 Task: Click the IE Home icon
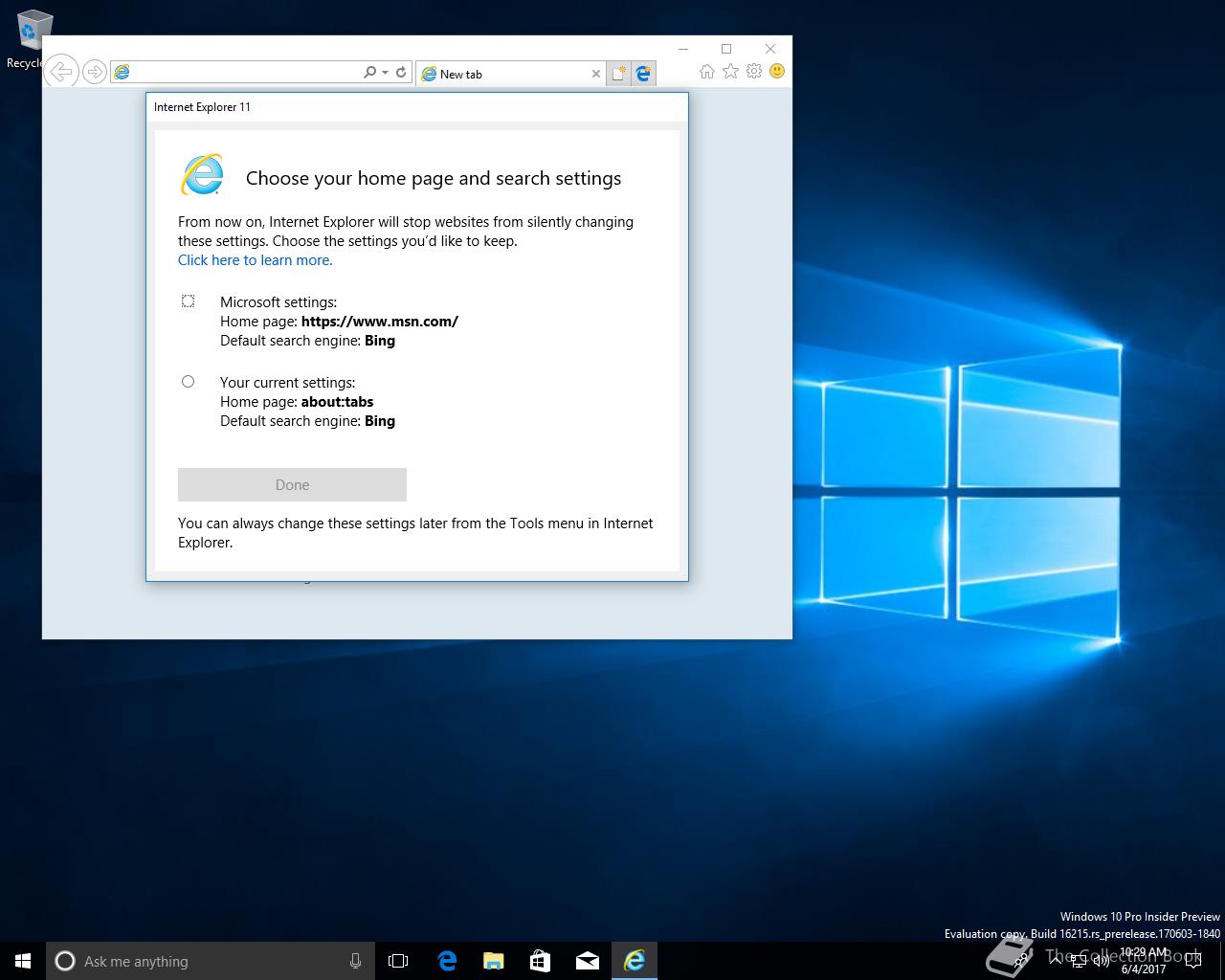click(706, 71)
